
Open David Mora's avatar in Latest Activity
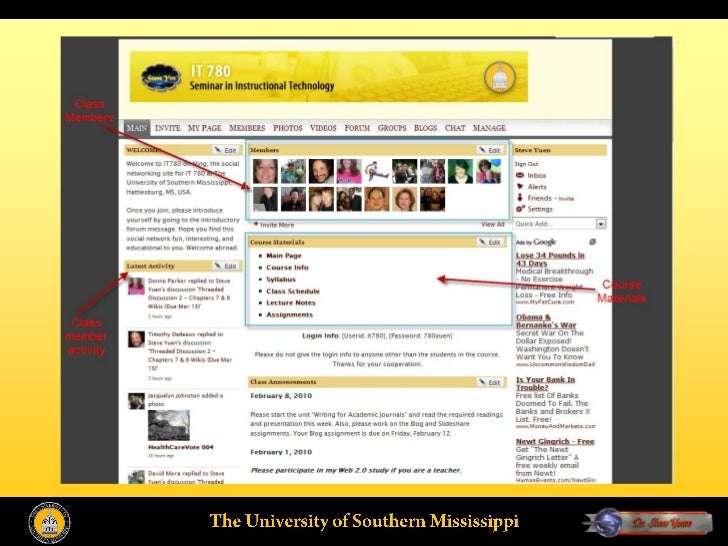click(x=136, y=477)
